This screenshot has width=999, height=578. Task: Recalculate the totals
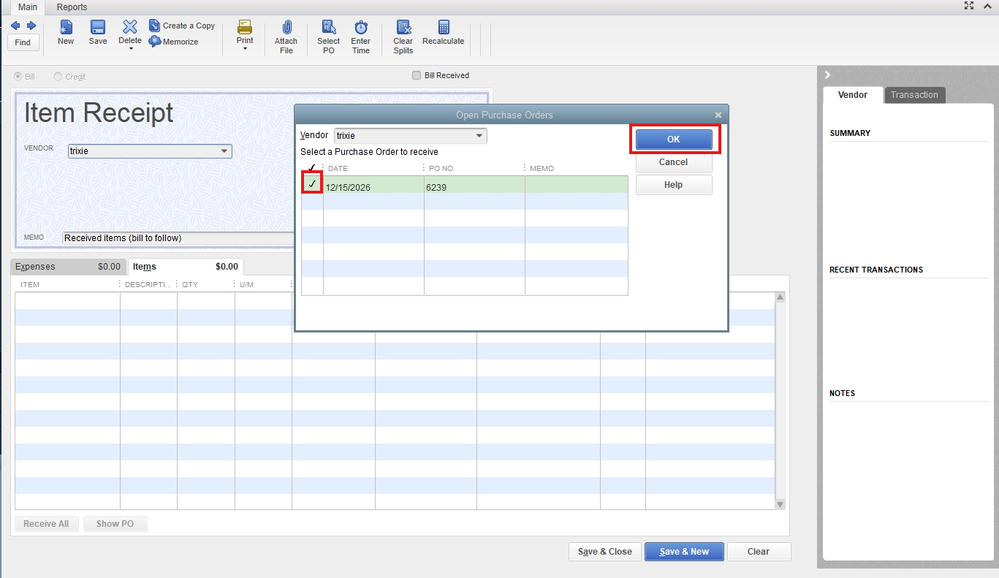(443, 32)
